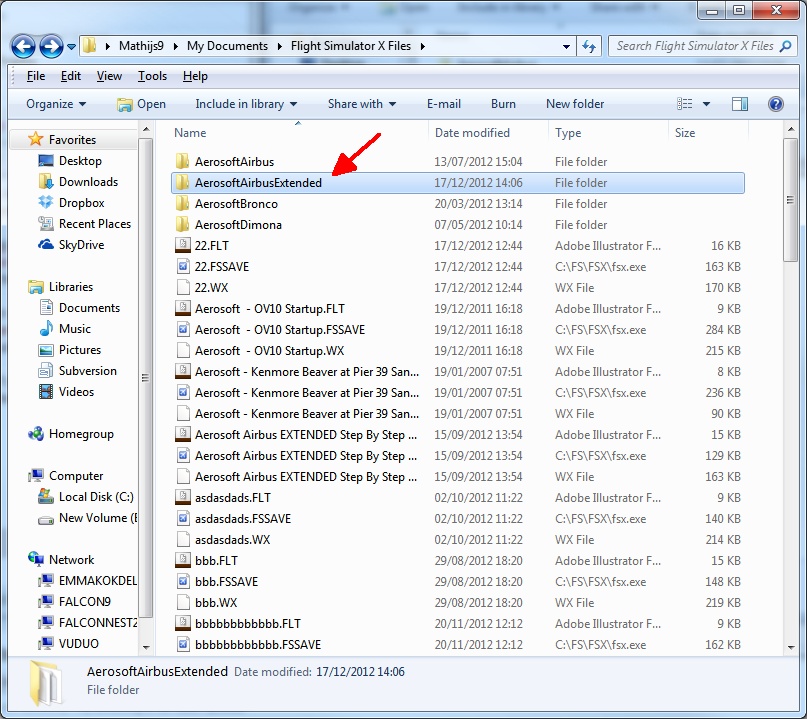
Task: Open the FALCON9 network computer
Action: [84, 602]
